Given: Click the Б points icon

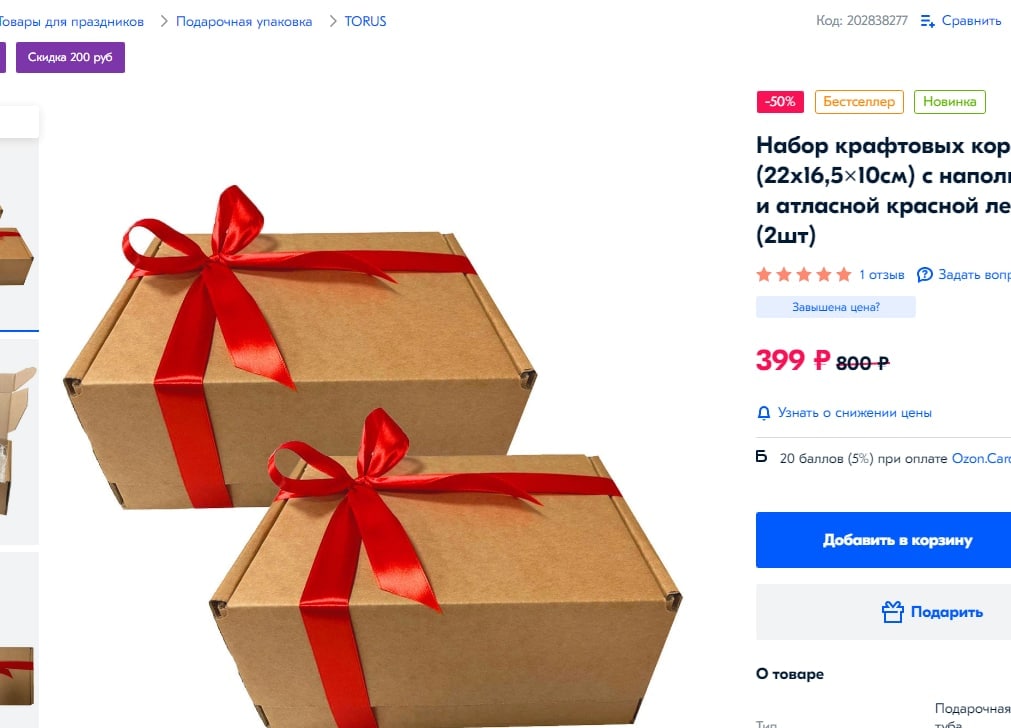Looking at the screenshot, I should click(761, 457).
